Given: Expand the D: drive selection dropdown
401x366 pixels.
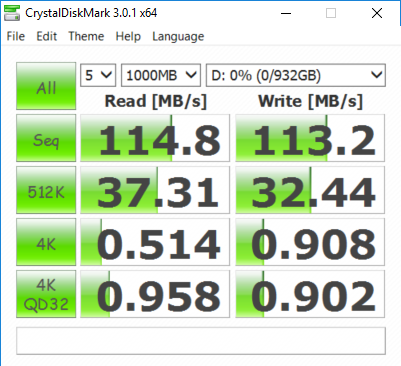Looking at the screenshot, I should (x=296, y=75).
